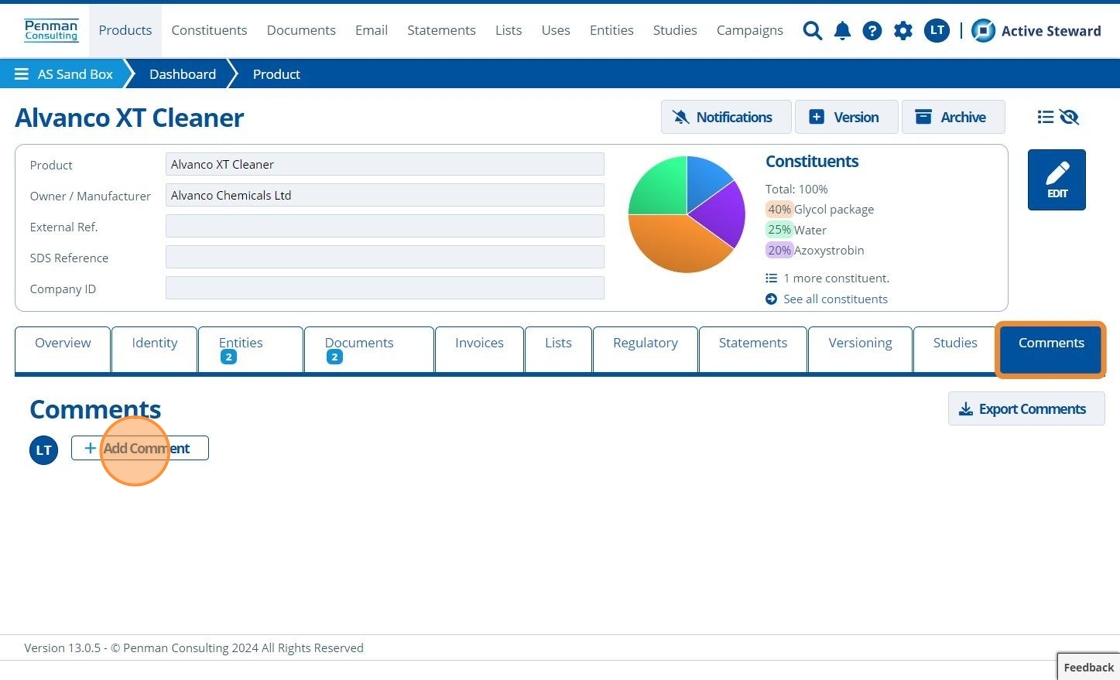Switch to the Lists product tab

[558, 349]
